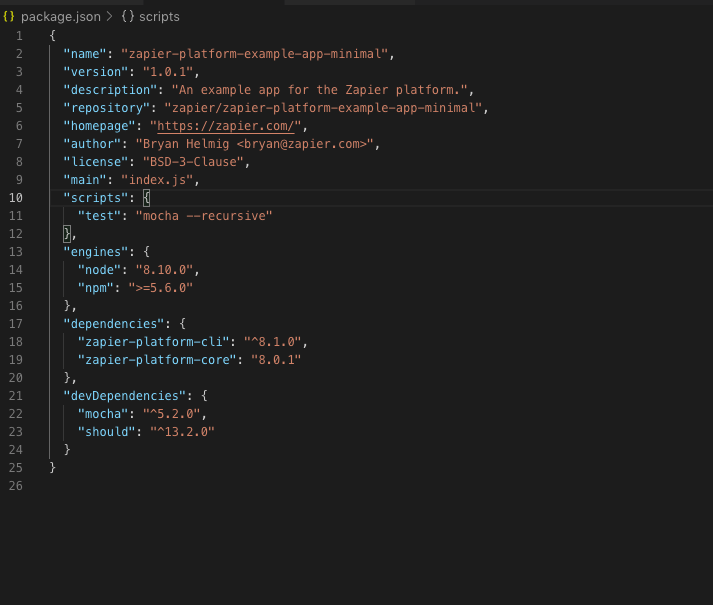Click line number 1 in the gutter
Image resolution: width=713 pixels, height=605 pixels.
[x=19, y=36]
